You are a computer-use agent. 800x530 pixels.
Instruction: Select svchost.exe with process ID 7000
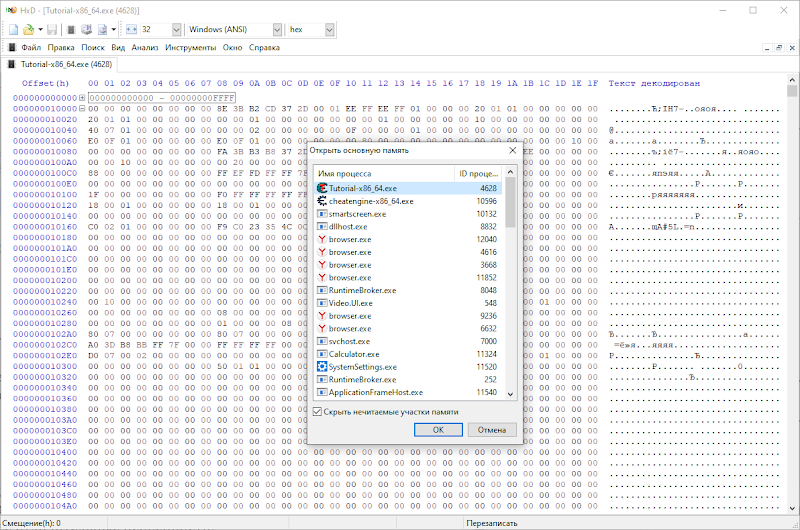coord(408,341)
